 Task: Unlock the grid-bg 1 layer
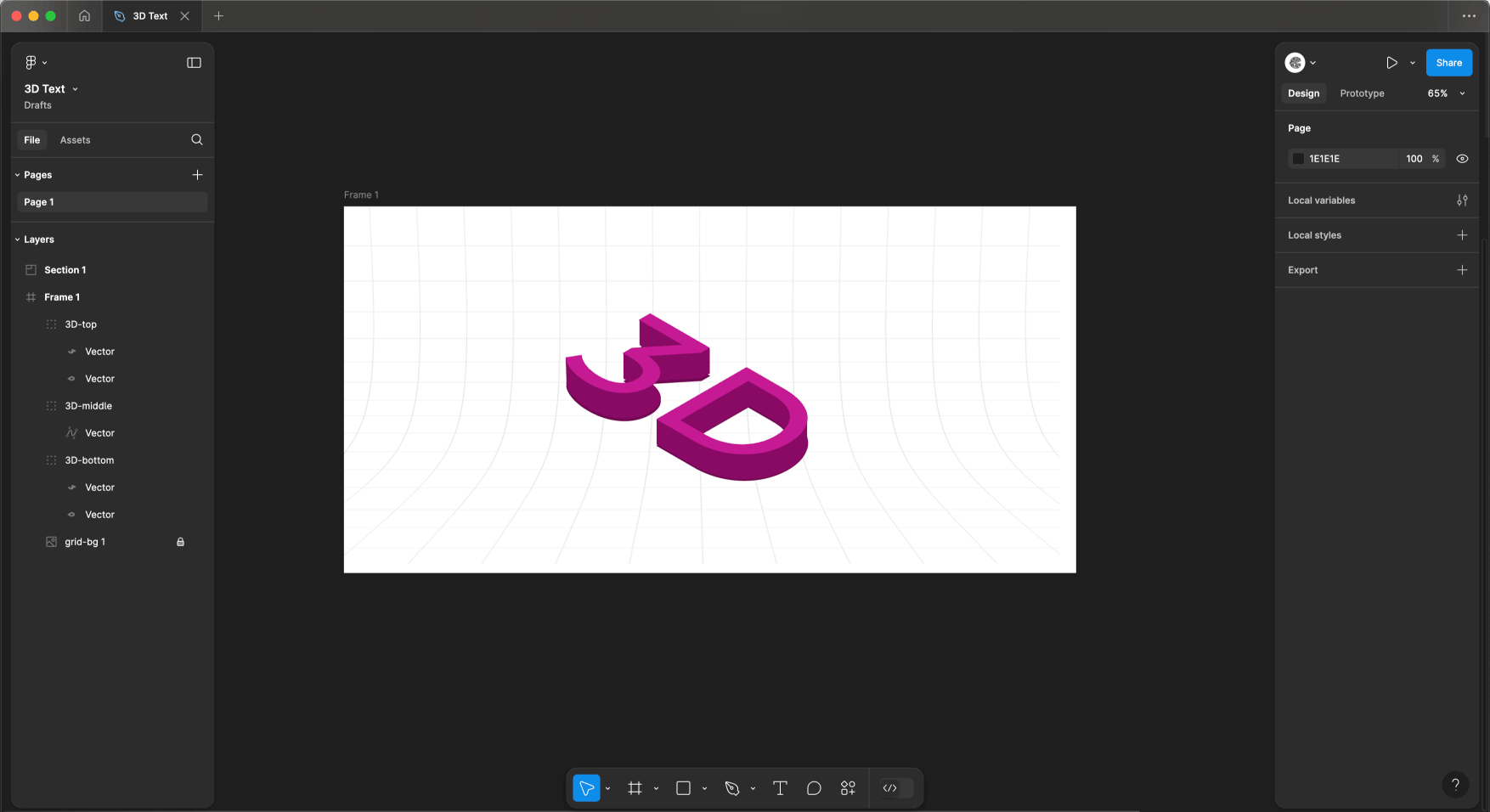tap(180, 542)
